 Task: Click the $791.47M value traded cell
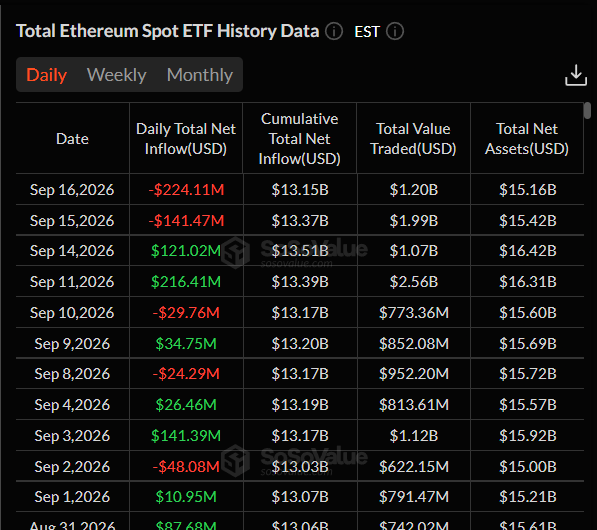coord(414,496)
